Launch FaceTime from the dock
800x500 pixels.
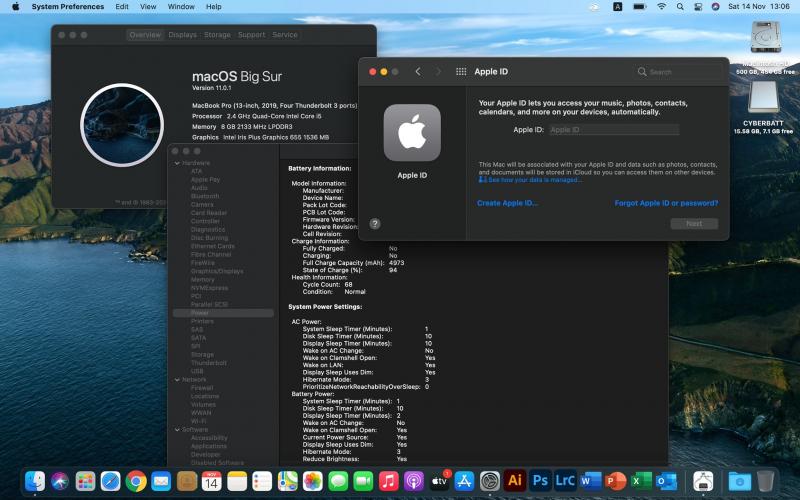(363, 481)
